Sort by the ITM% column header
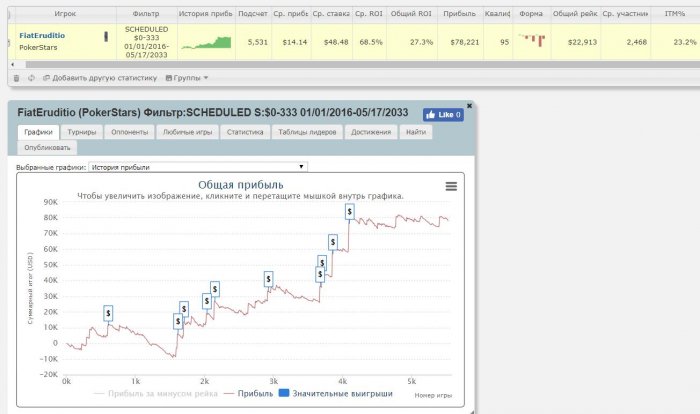 coord(675,14)
